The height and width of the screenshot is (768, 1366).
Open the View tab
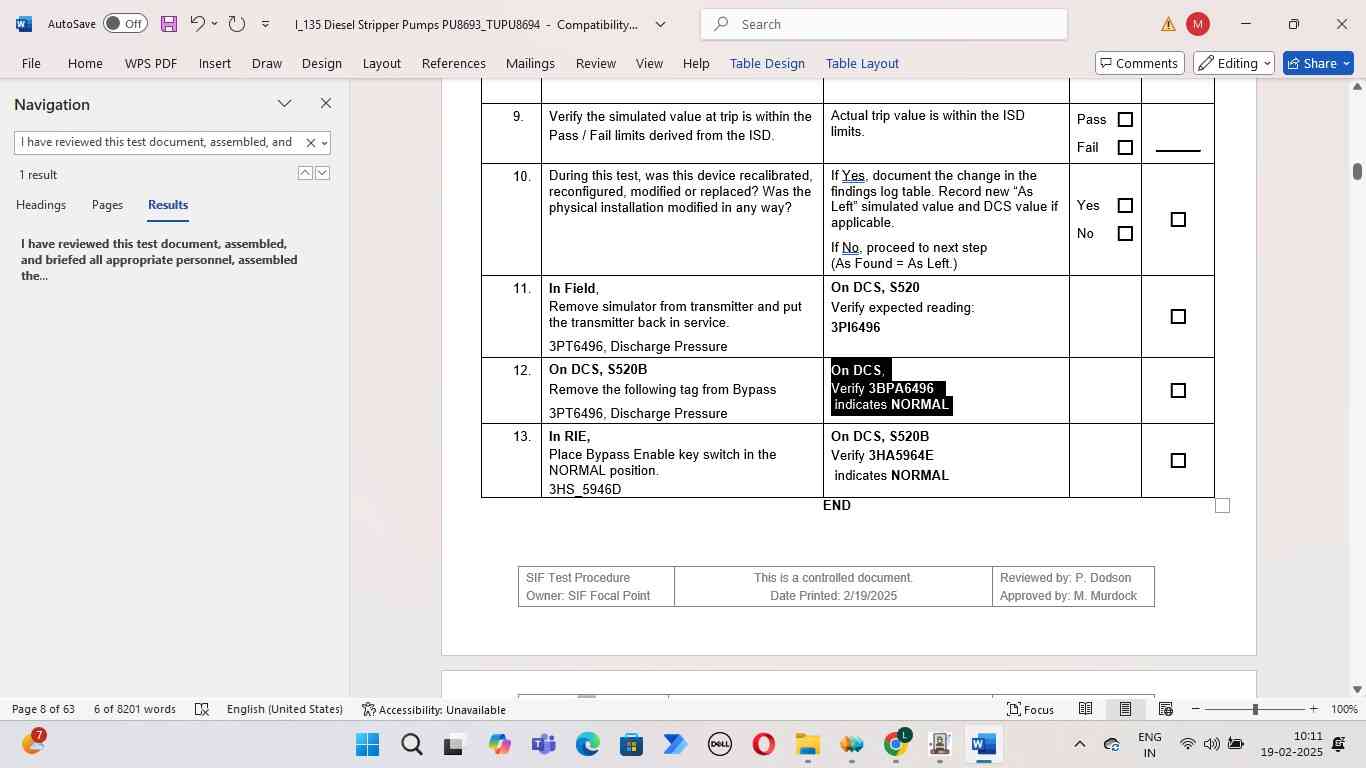coord(649,63)
